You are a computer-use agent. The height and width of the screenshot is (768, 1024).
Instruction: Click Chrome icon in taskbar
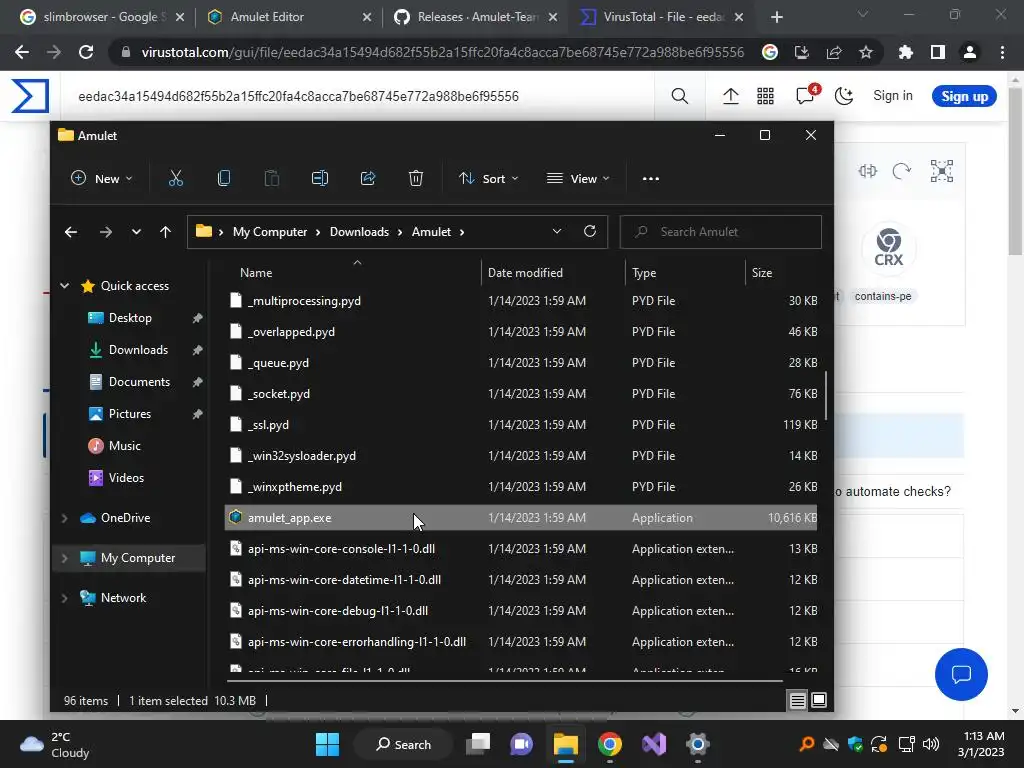[609, 744]
